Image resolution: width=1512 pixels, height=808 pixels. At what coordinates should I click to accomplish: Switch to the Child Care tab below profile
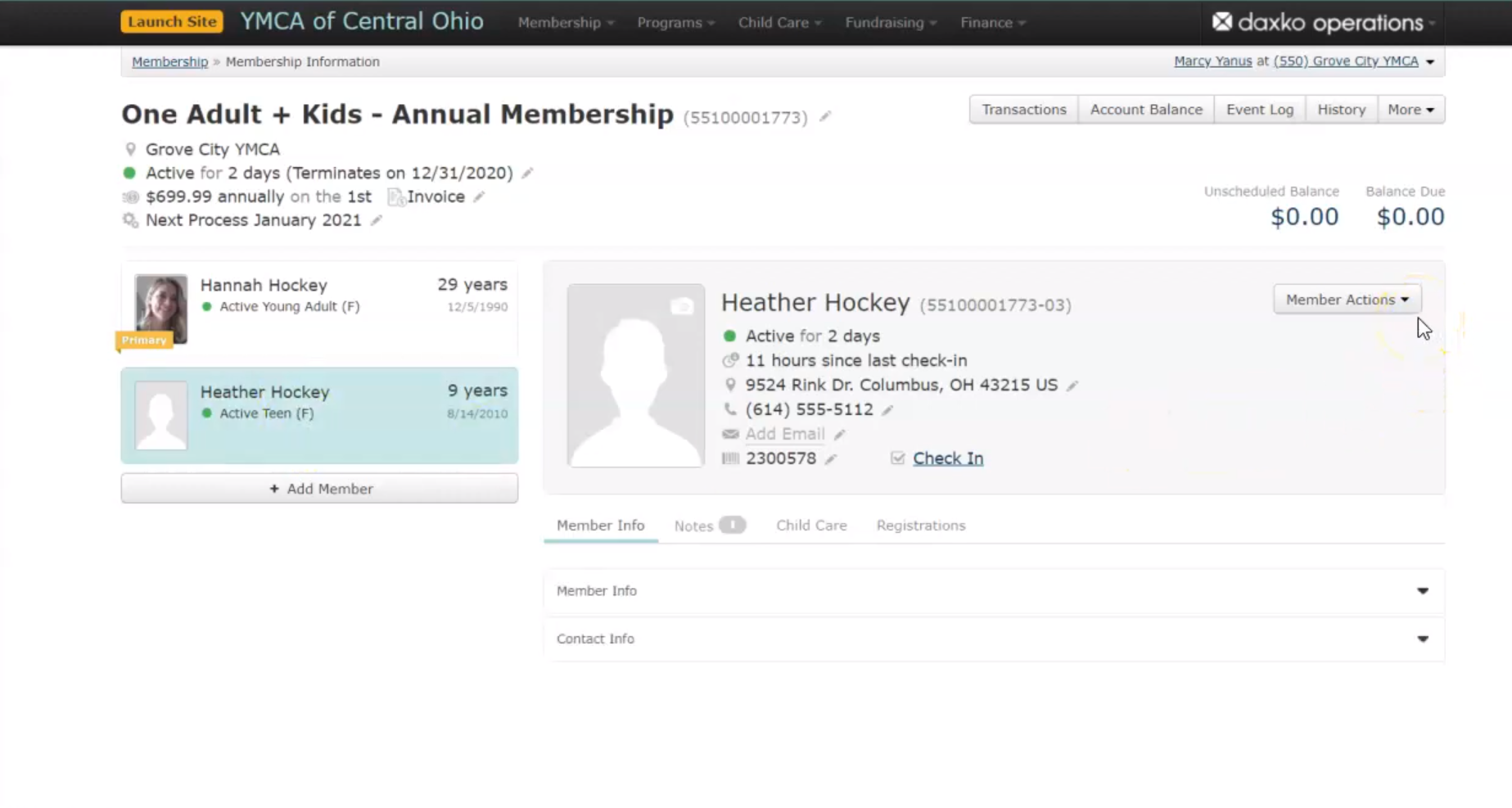click(811, 526)
